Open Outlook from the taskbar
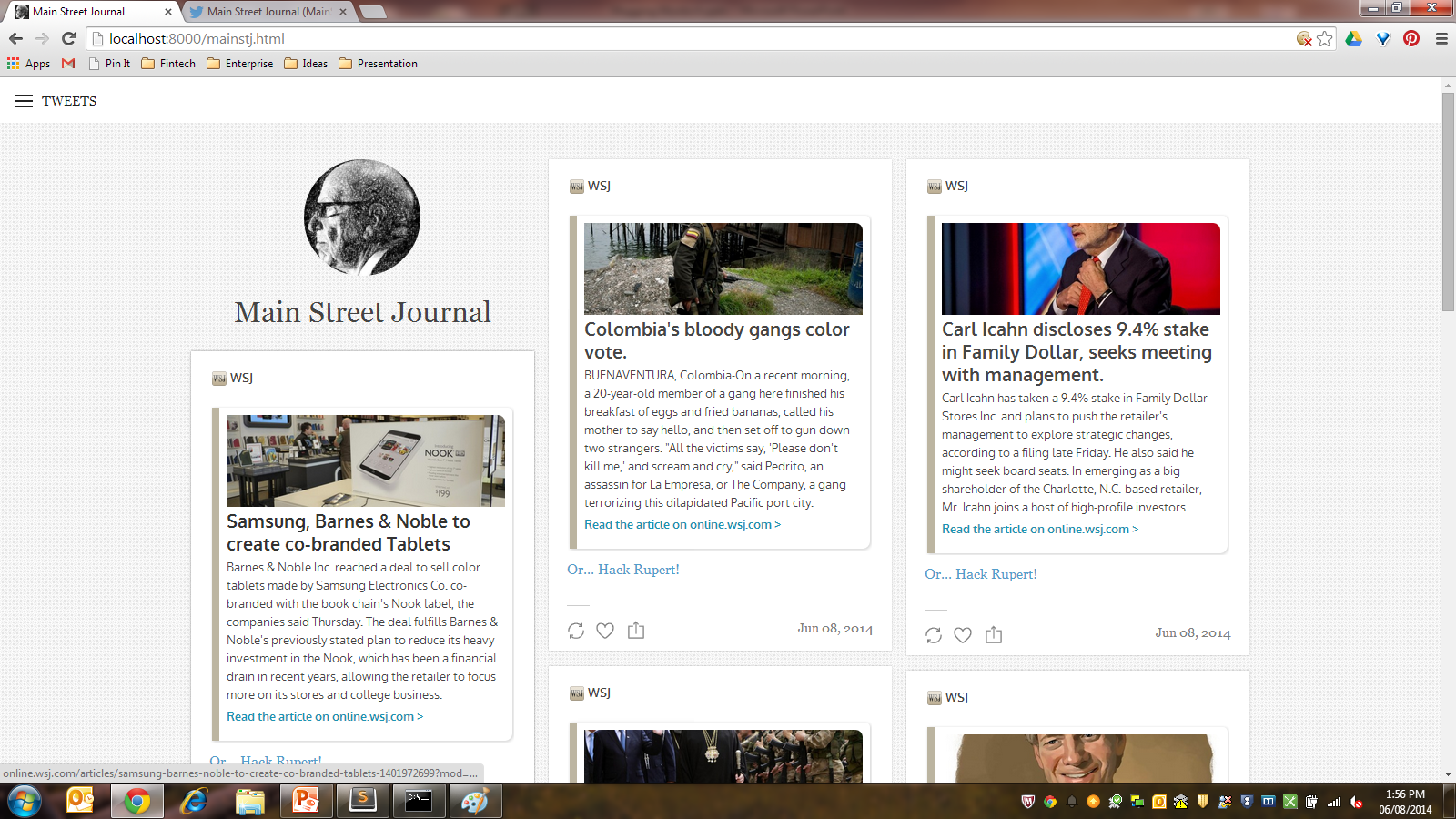The width and height of the screenshot is (1456, 819). pos(80,802)
